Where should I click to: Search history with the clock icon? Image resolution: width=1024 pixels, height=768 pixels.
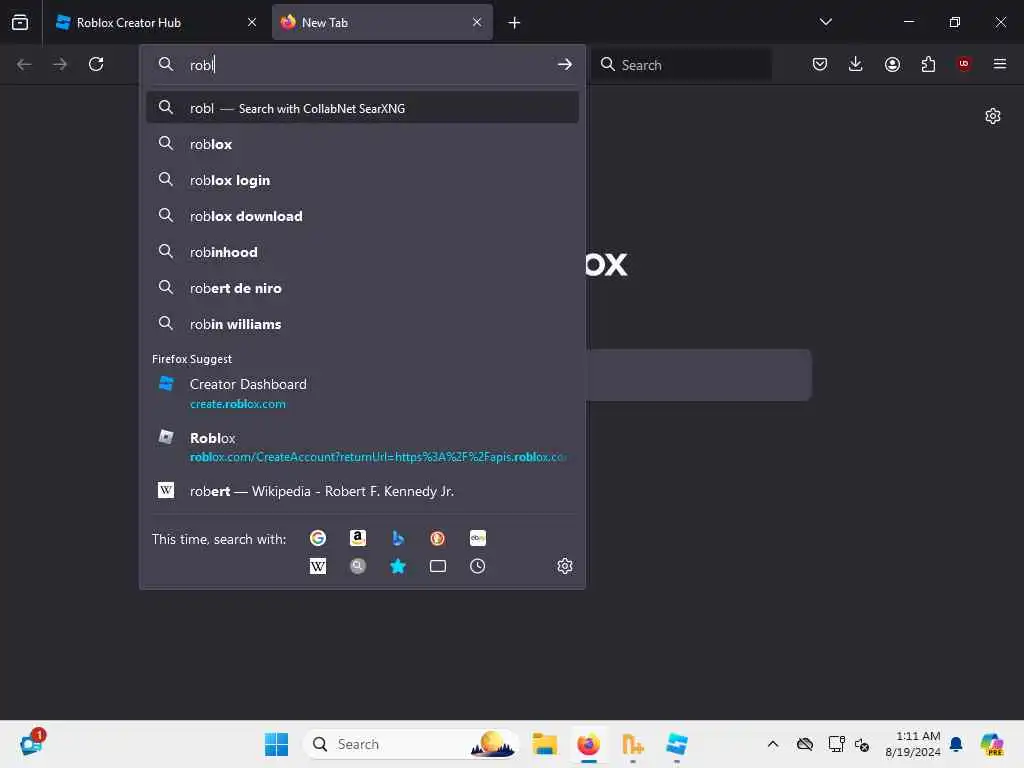pyautogui.click(x=477, y=566)
